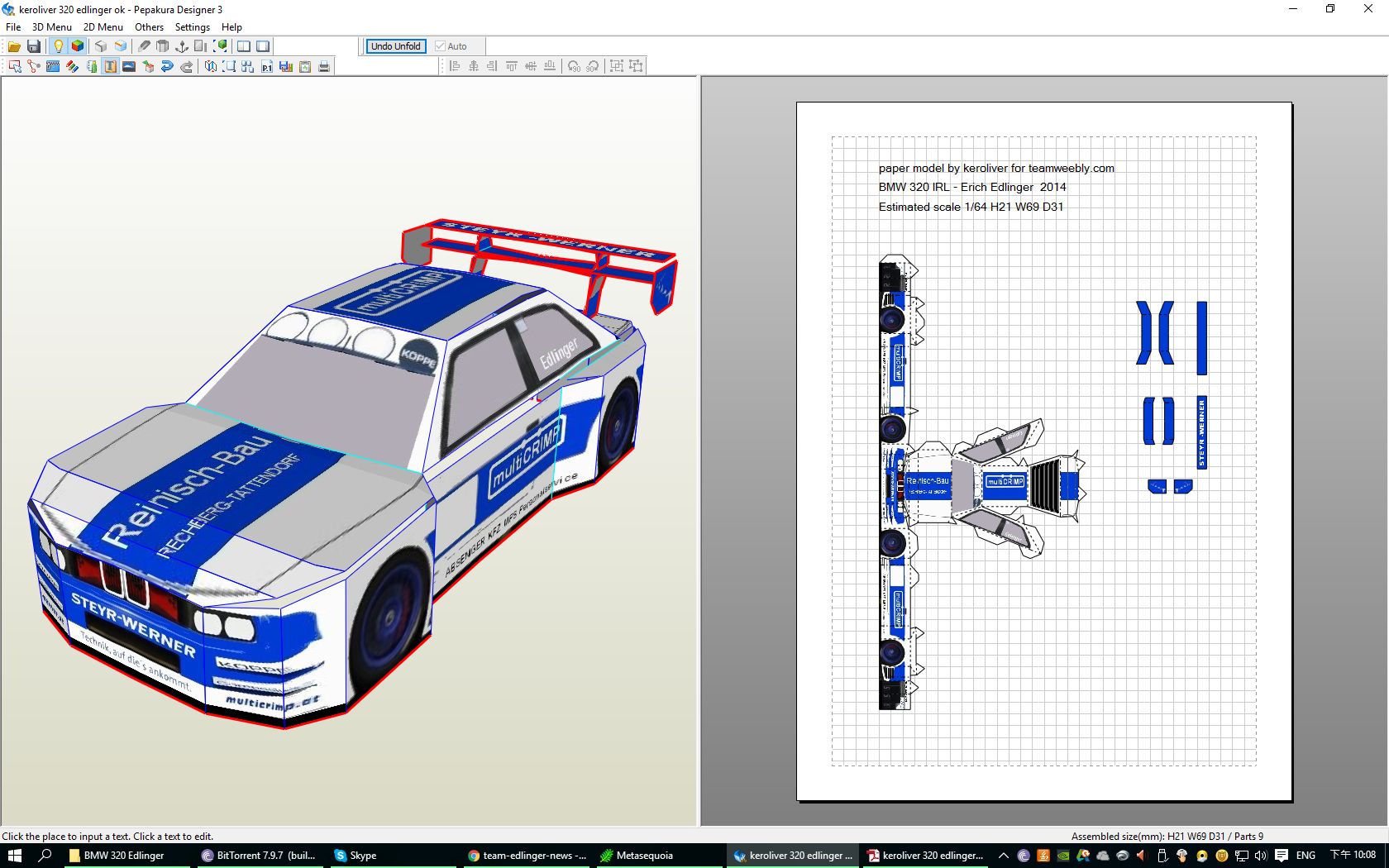The image size is (1389, 868).
Task: Select the Input Text tool icon
Action: click(110, 67)
